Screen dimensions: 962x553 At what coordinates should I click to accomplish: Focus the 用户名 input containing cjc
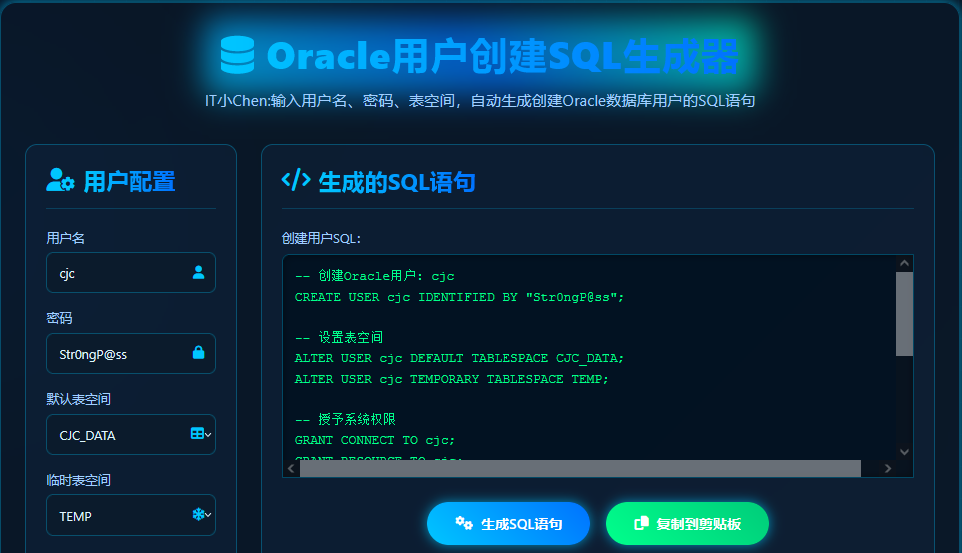(131, 273)
